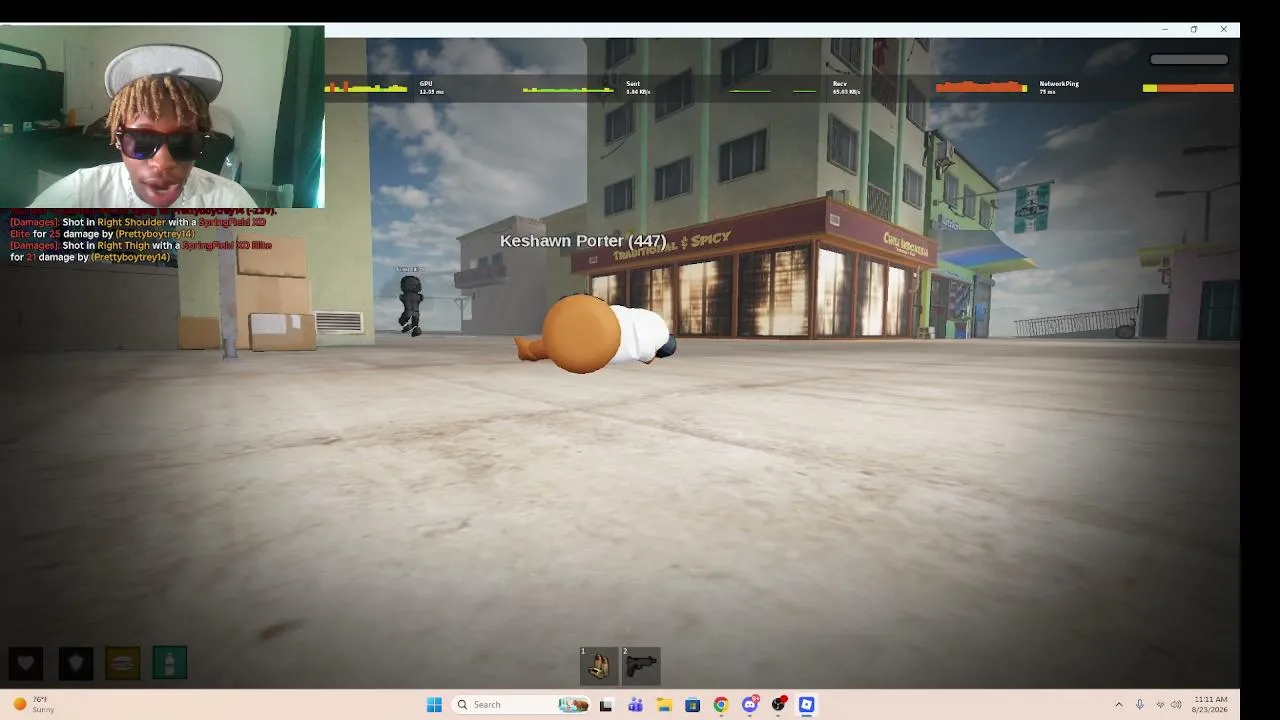Click the taskbar Search box
This screenshot has height=720, width=1280.
(x=520, y=705)
